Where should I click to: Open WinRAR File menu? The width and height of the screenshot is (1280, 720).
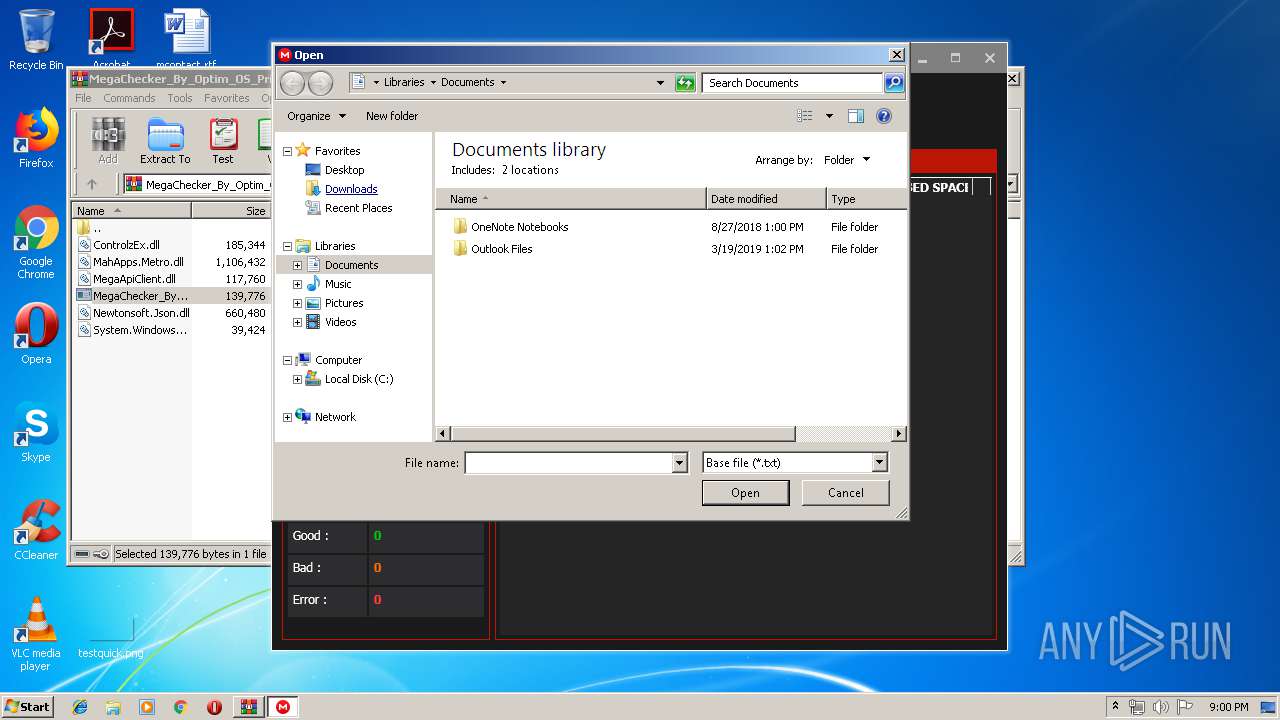coord(83,98)
